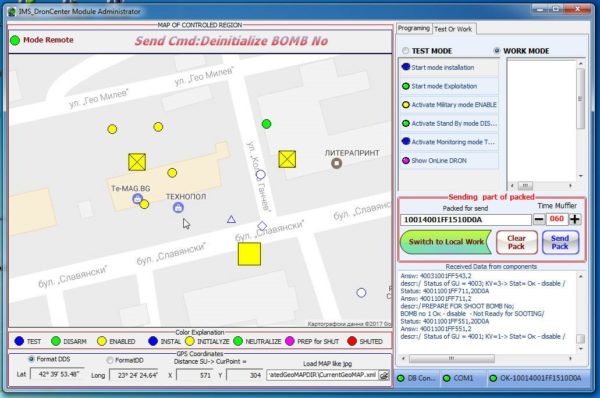Click the Time Muffler value field 060
The image size is (600, 398).
[557, 219]
